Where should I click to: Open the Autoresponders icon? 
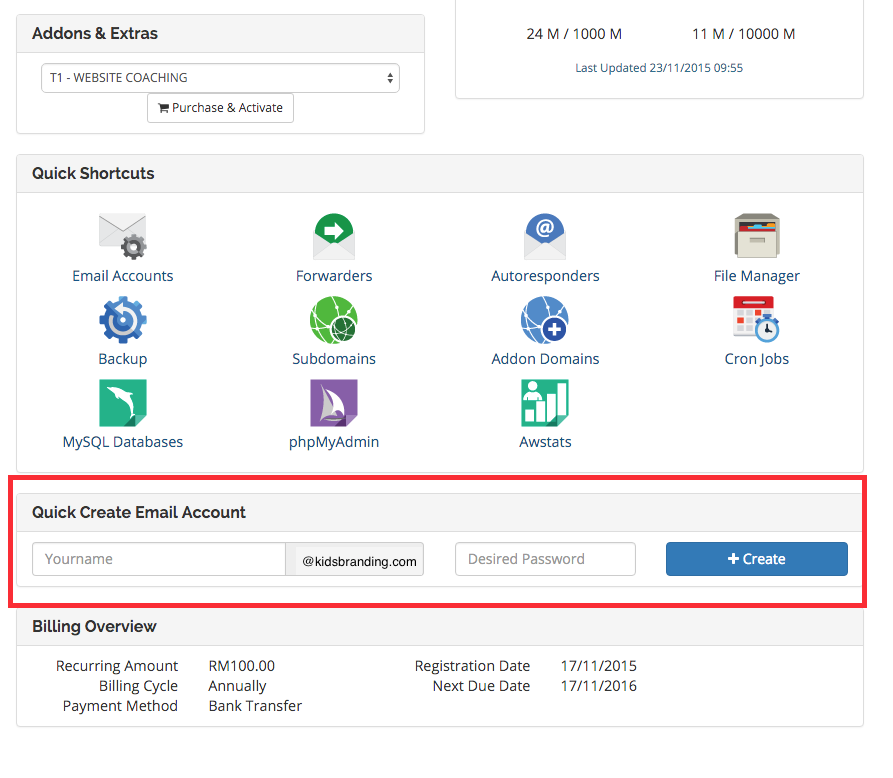pos(545,237)
